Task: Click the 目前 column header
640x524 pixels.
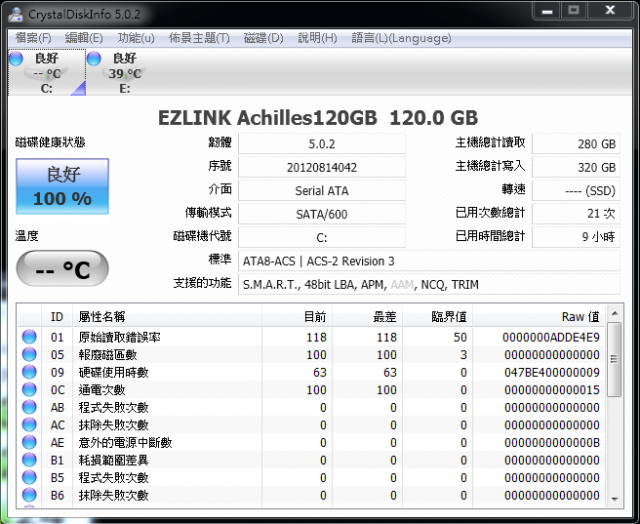Action: [297, 317]
